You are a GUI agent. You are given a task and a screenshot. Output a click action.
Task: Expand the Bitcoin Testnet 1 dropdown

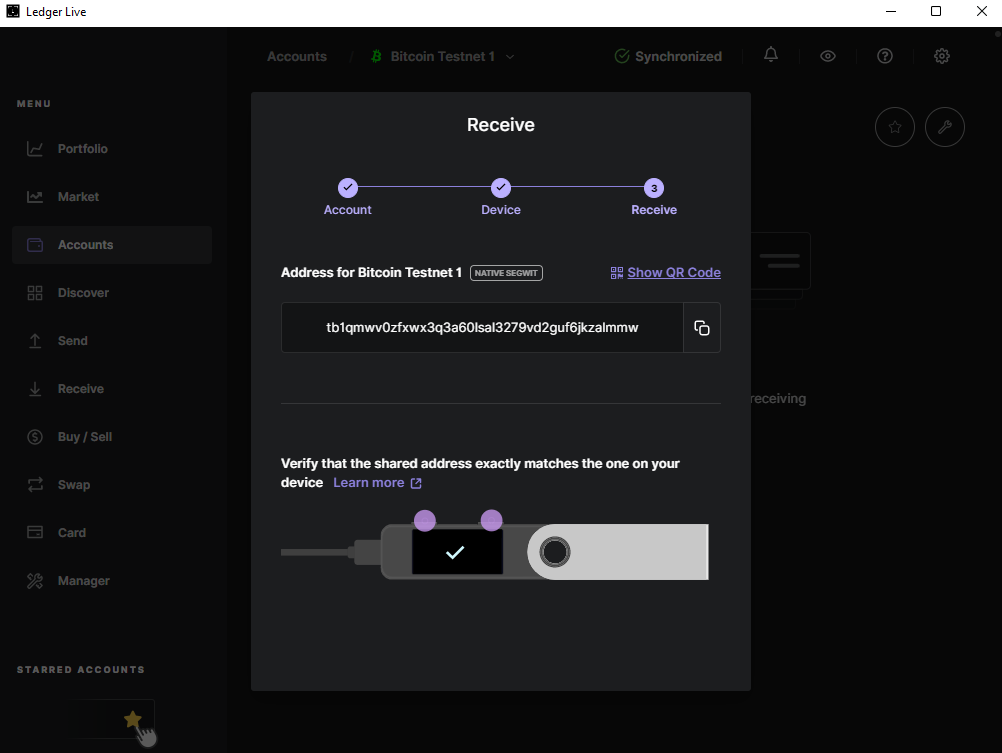[x=510, y=57]
